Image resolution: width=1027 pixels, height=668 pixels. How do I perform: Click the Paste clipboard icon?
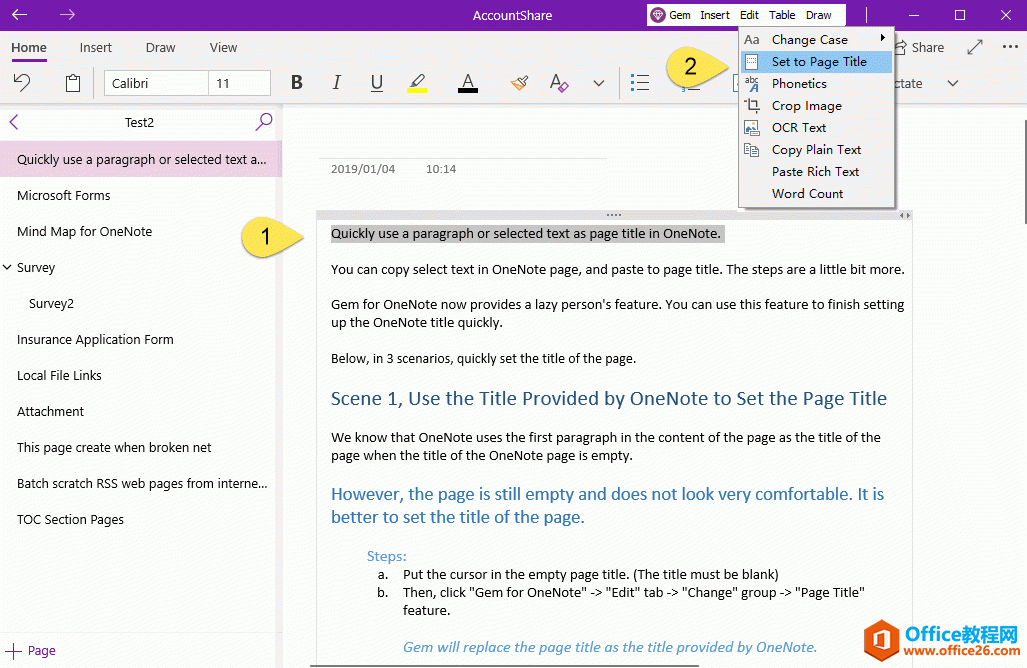coord(73,83)
